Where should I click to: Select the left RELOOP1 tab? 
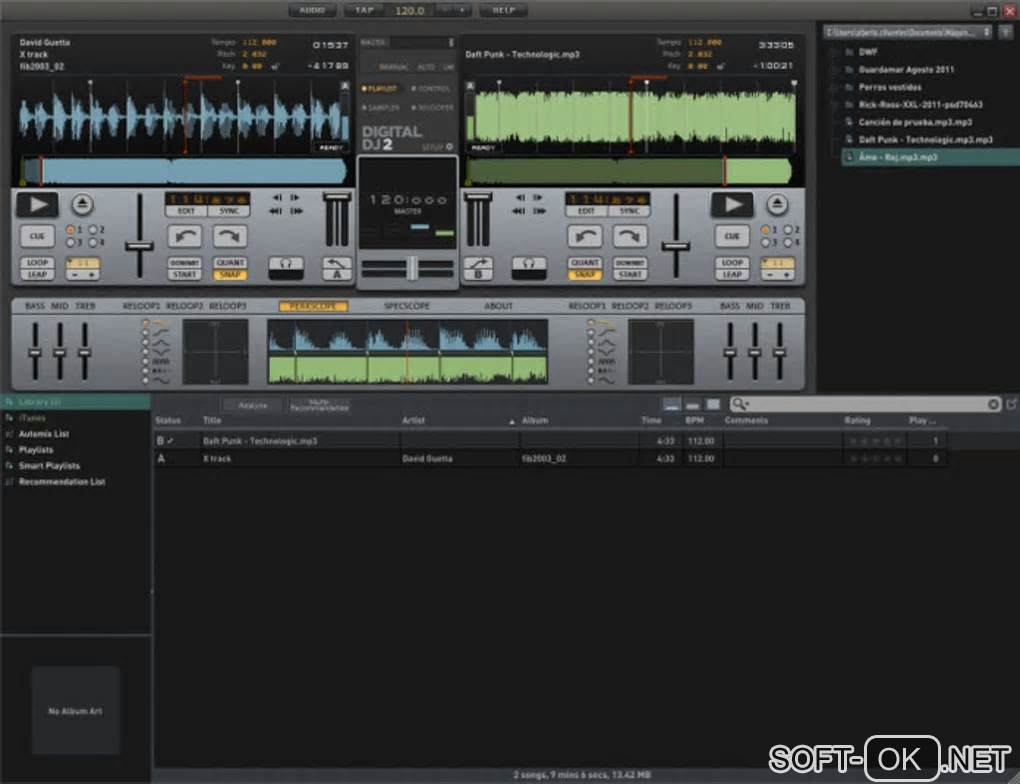(141, 306)
